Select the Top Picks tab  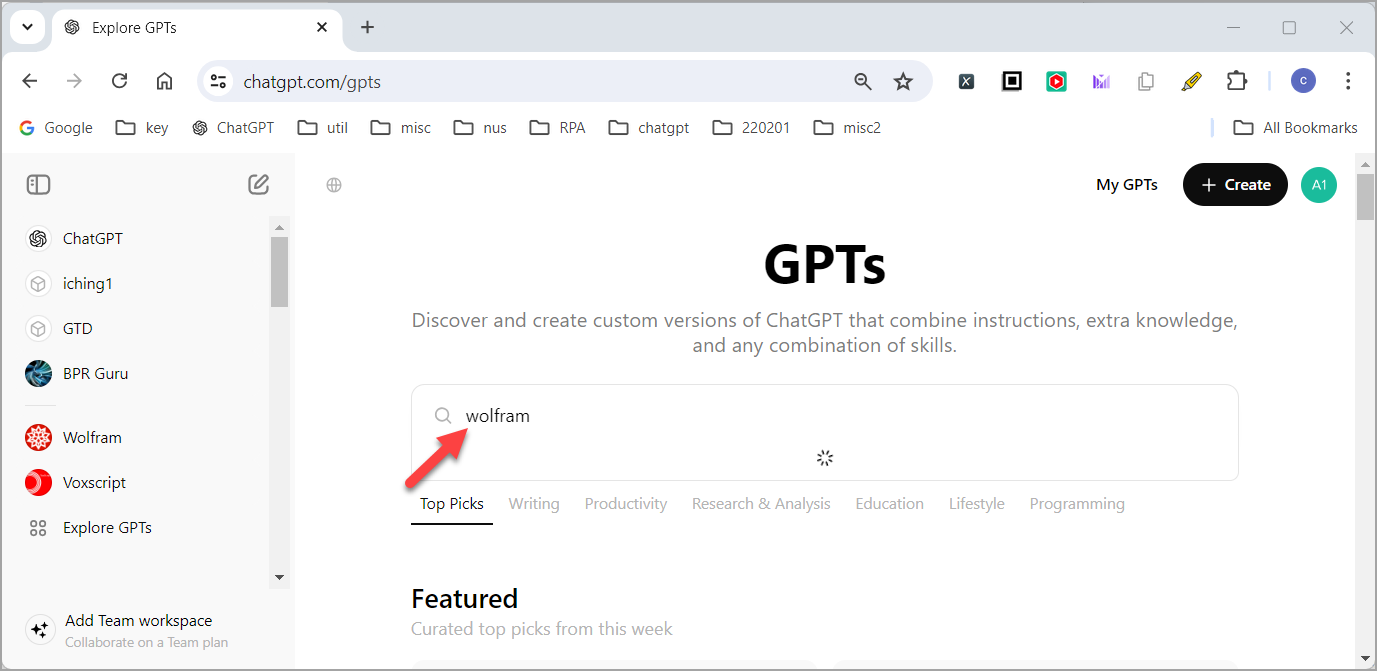452,504
